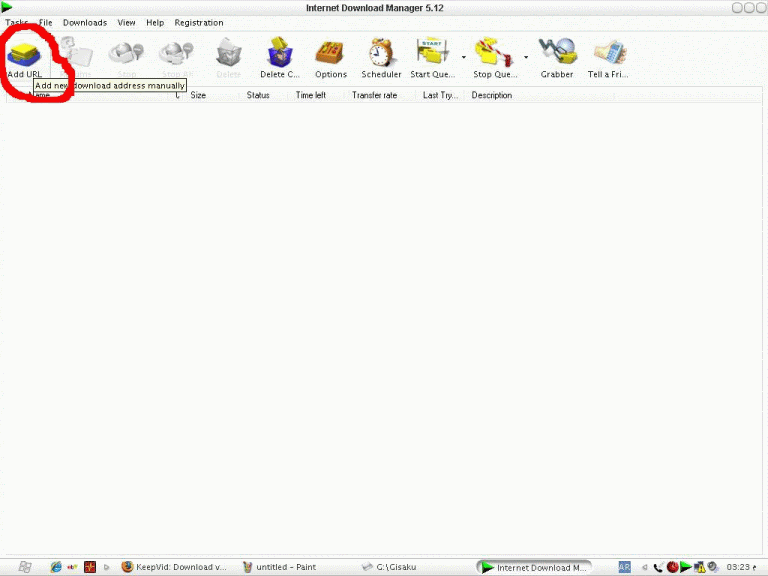Open the Registration menu
Image resolution: width=768 pixels, height=576 pixels.
pos(199,22)
